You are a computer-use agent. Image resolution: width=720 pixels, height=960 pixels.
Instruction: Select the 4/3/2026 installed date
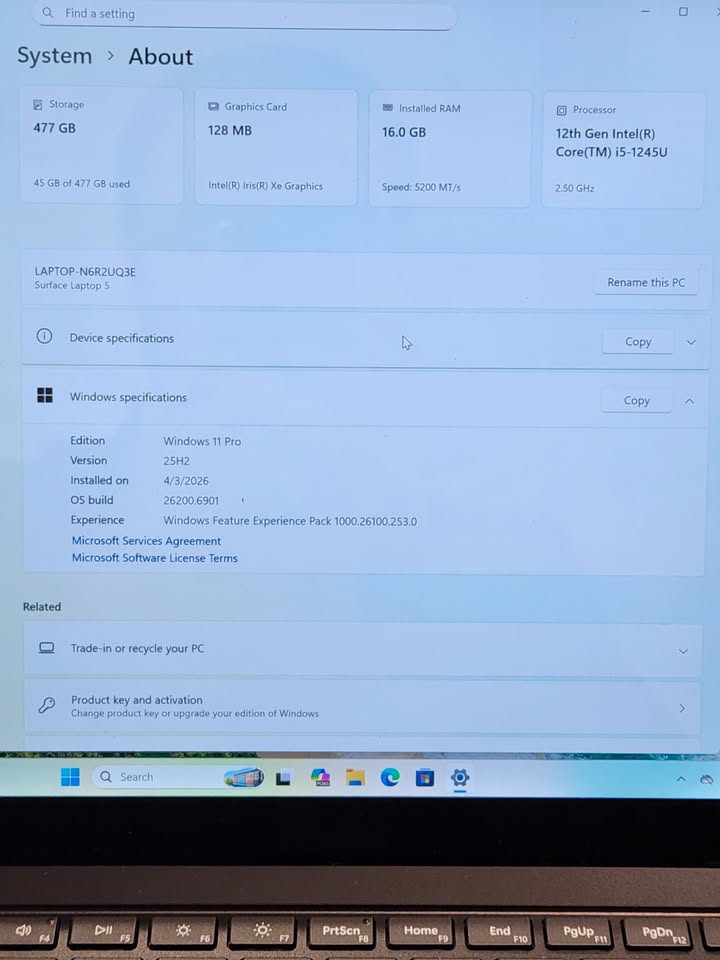coord(186,481)
